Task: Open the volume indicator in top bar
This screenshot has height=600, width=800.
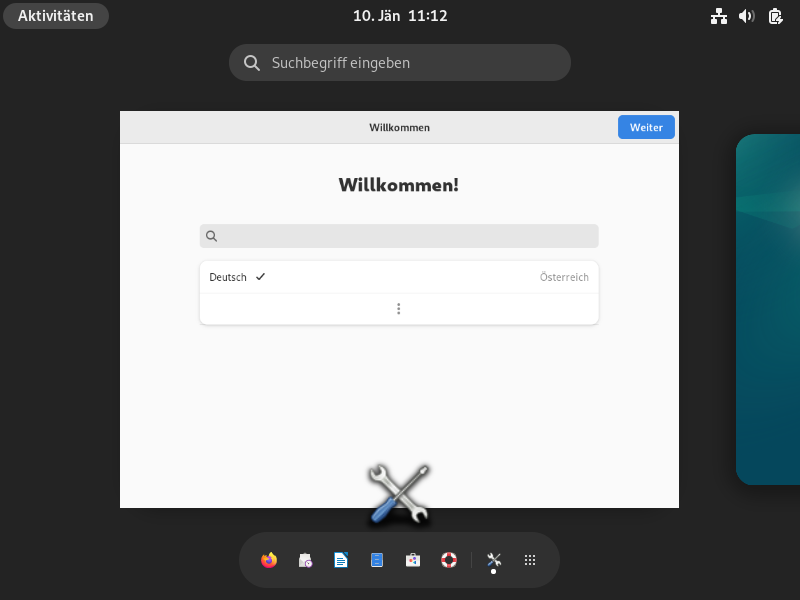Action: point(746,16)
